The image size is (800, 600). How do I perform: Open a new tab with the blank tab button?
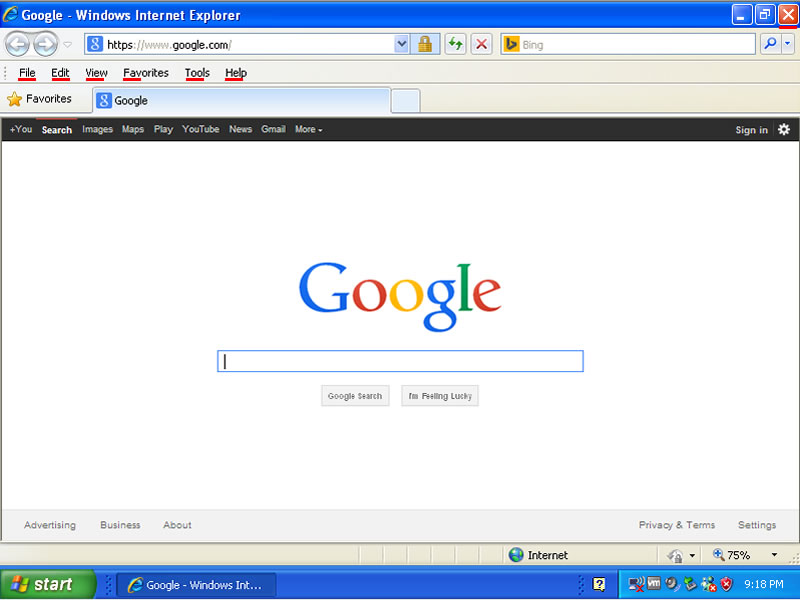click(x=406, y=101)
